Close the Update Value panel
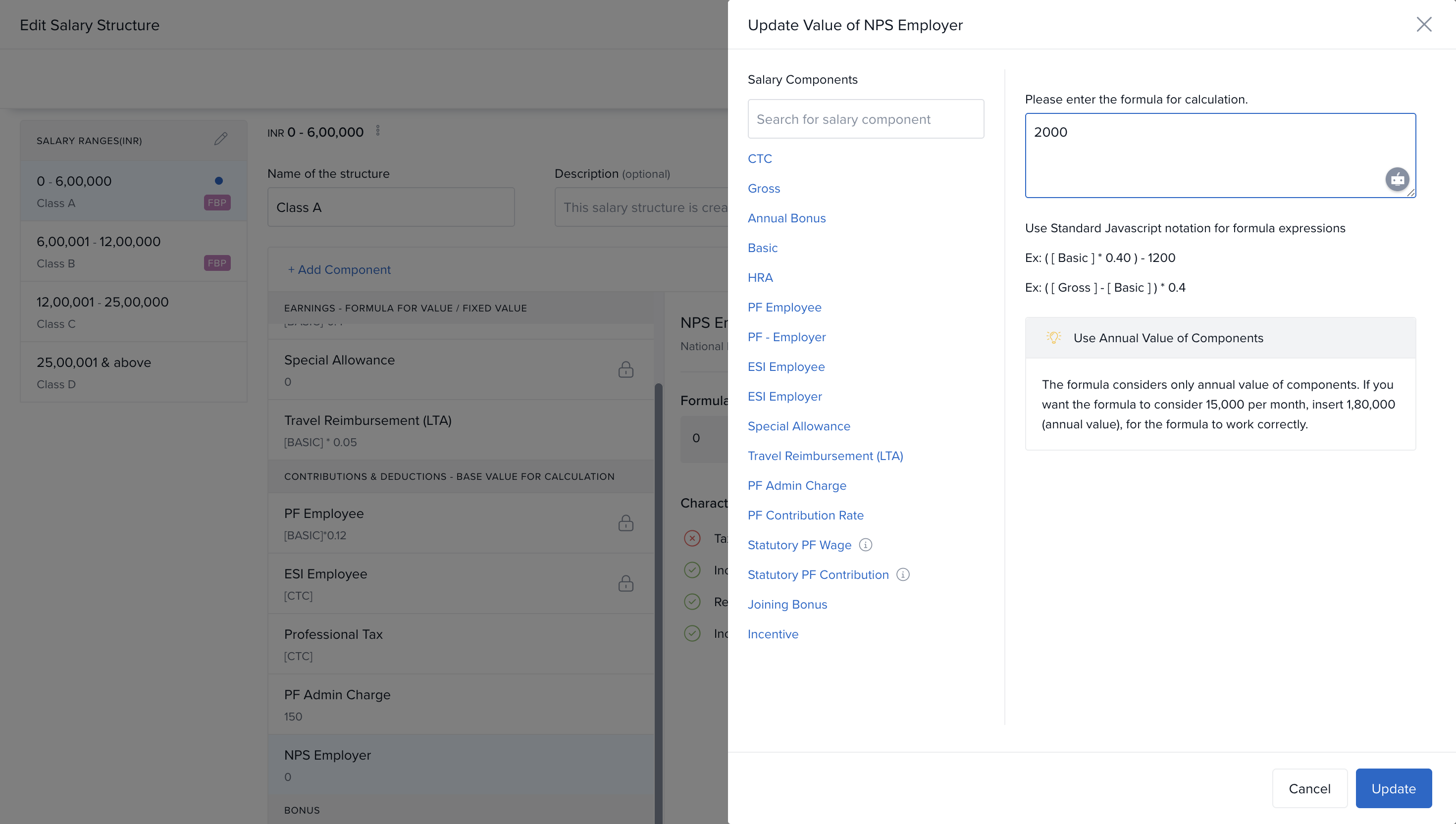This screenshot has height=824, width=1456. [1424, 24]
